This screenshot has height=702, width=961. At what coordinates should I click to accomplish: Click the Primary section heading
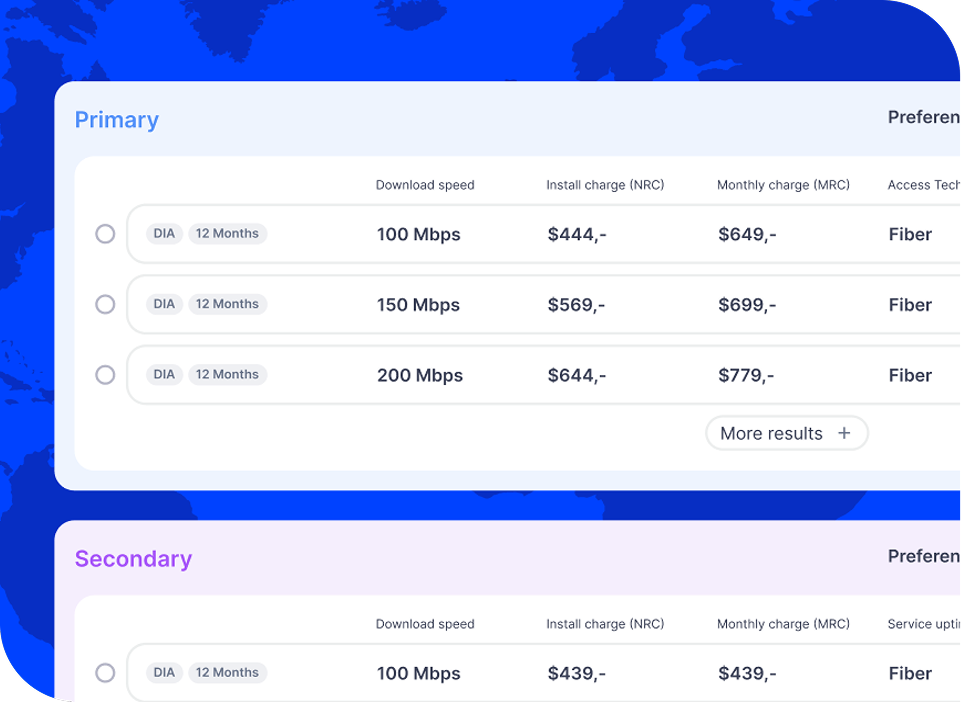point(116,120)
